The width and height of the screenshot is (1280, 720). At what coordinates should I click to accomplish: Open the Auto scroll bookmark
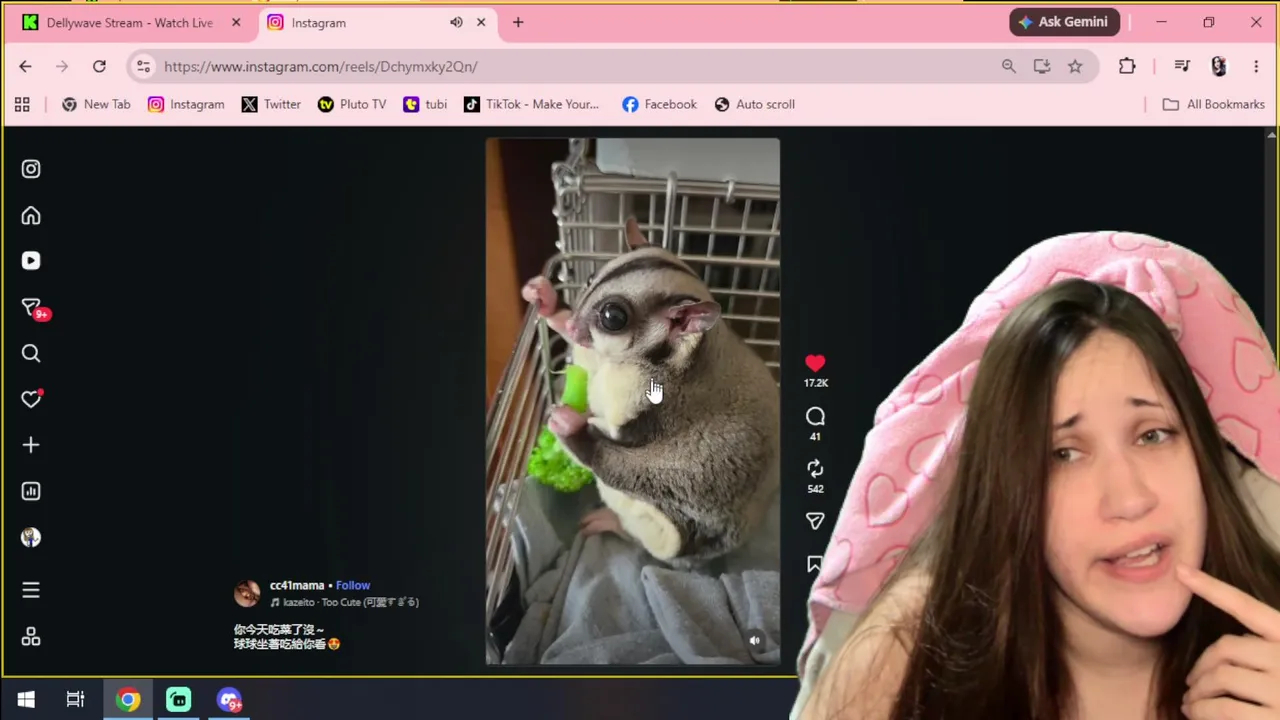pos(755,104)
